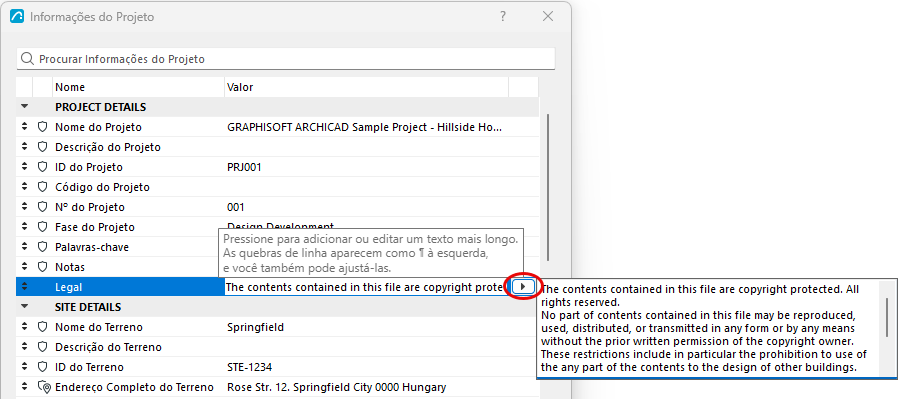The image size is (901, 399).
Task: Select the Código do Projeto row label
Action: 102,187
